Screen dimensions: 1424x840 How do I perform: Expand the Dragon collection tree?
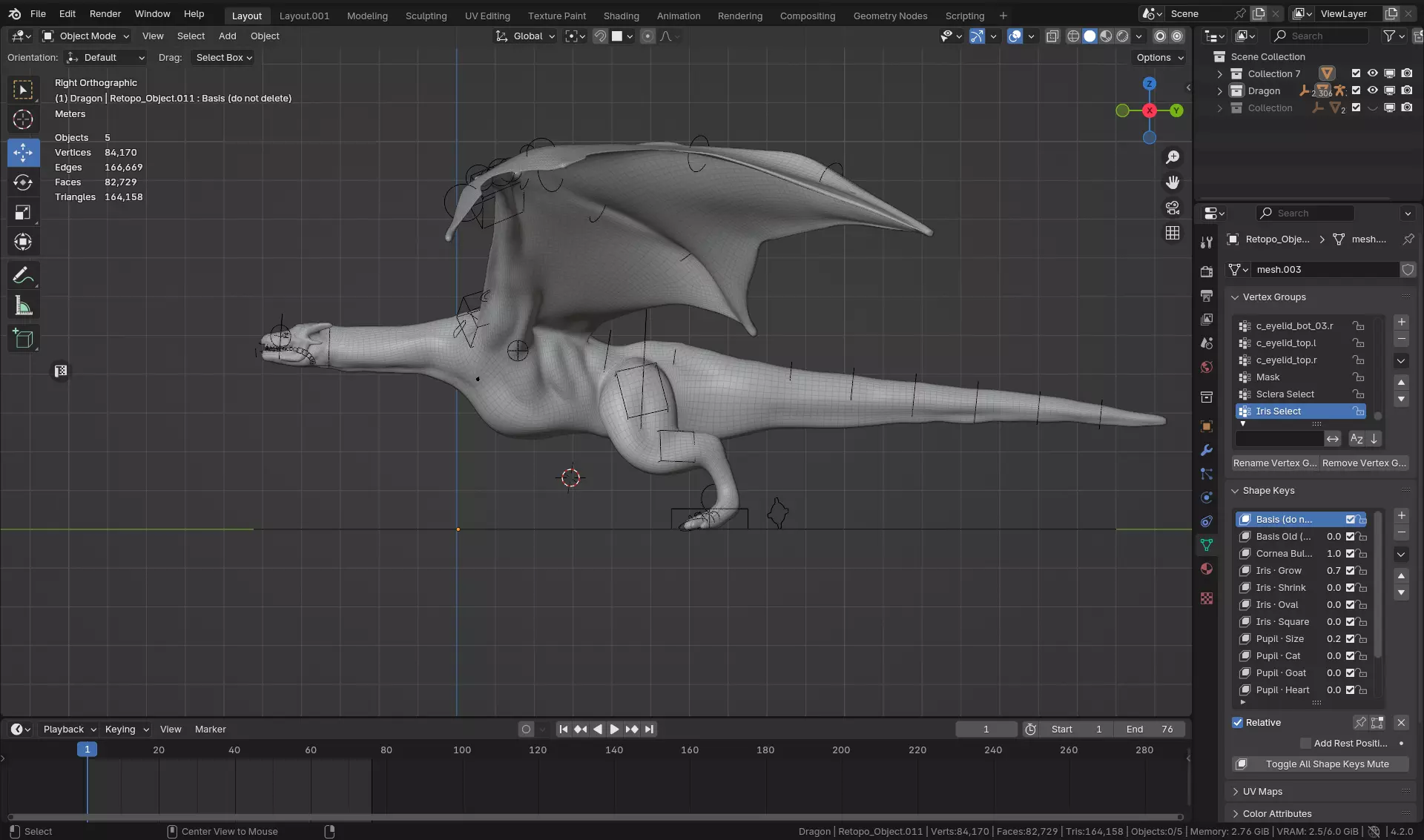(1220, 90)
